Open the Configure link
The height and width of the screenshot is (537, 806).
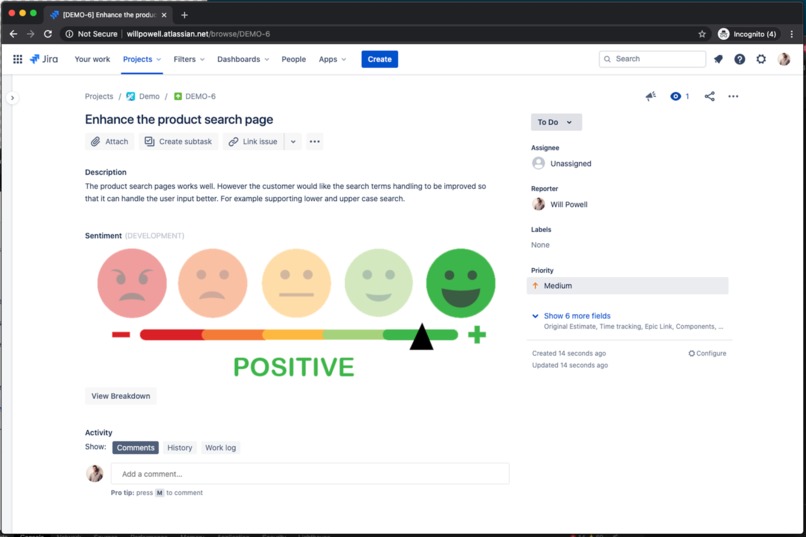(x=707, y=354)
